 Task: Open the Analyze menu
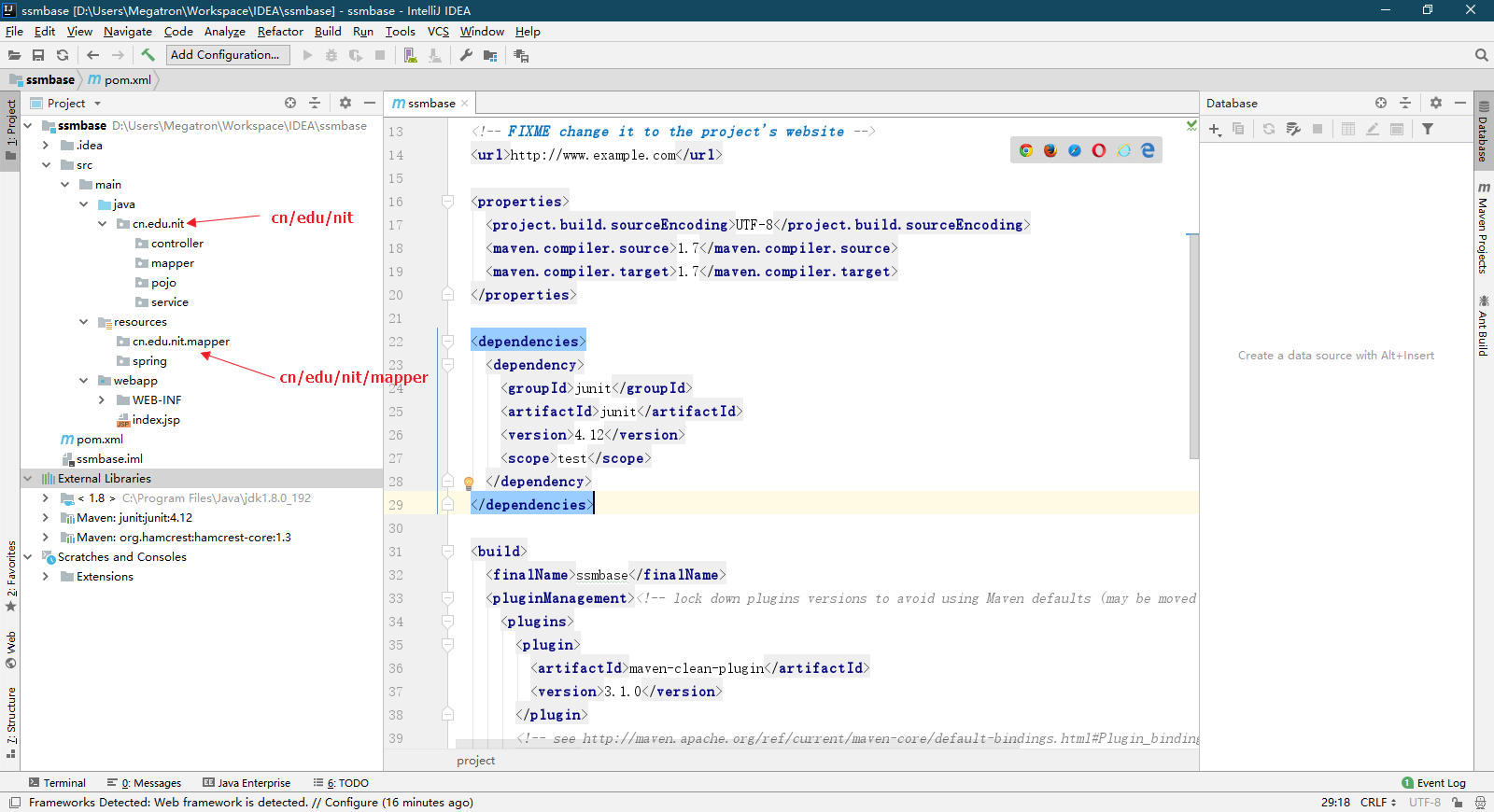tap(225, 31)
